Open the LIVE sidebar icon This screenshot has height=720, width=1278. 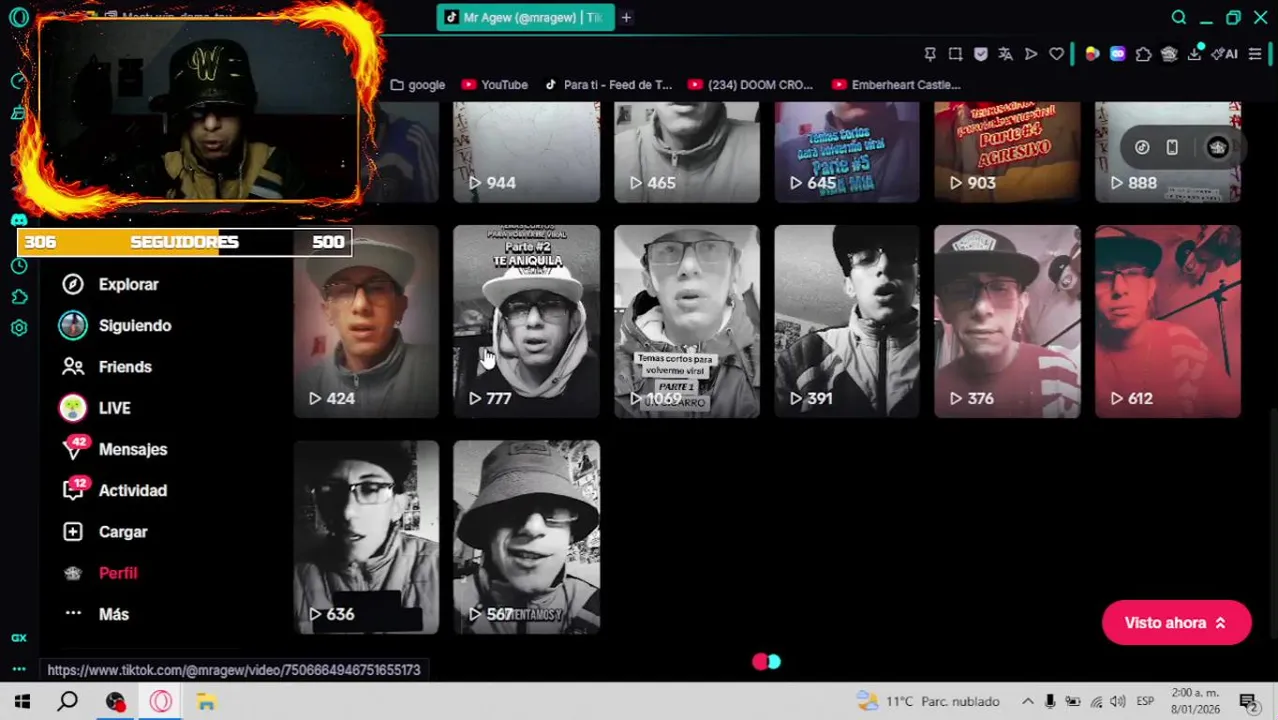point(73,408)
